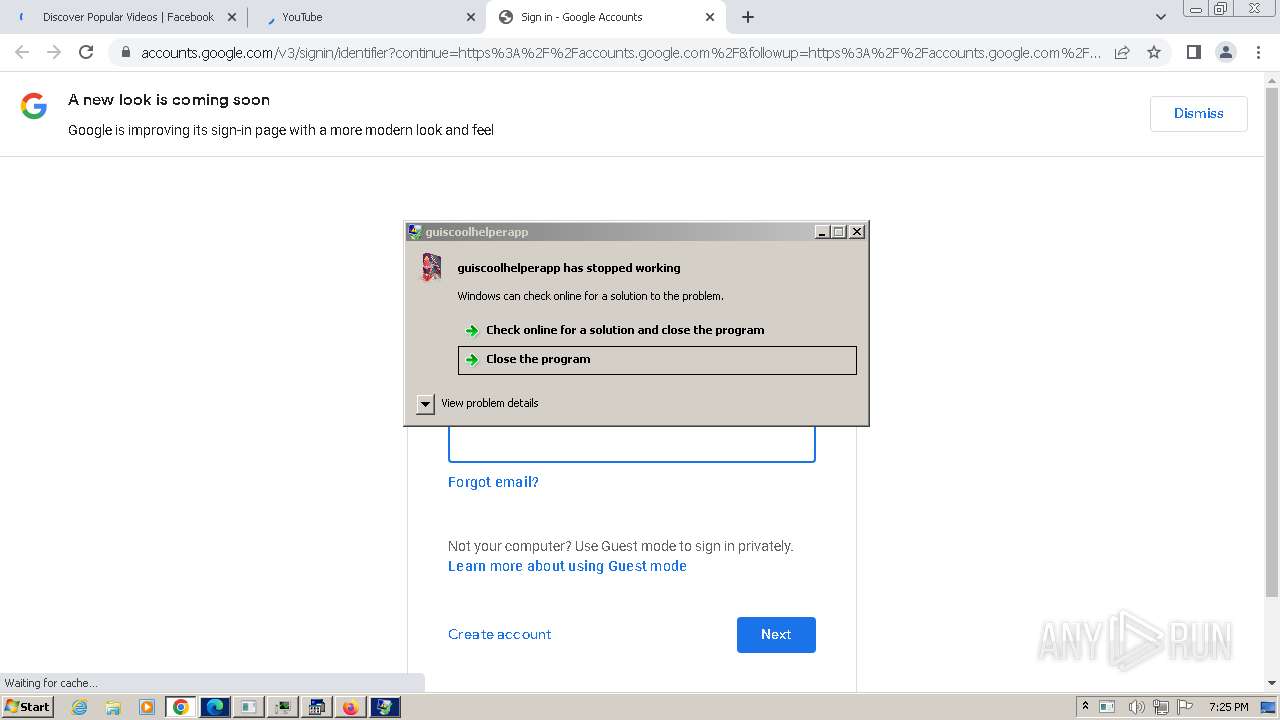Viewport: 1280px width, 720px height.
Task: Open Chrome three-dot menu
Action: point(1258,52)
